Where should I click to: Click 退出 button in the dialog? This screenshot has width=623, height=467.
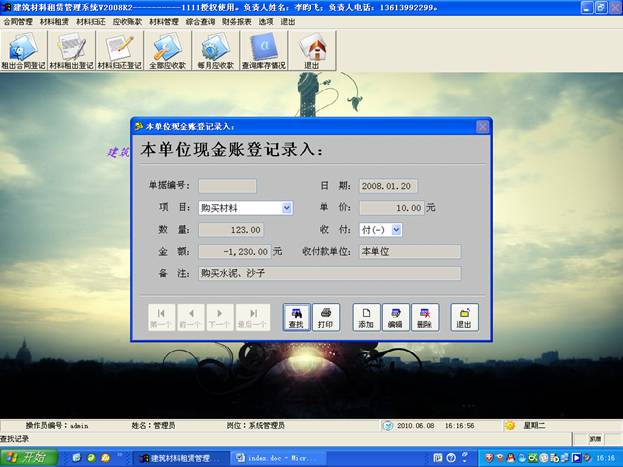(x=464, y=317)
